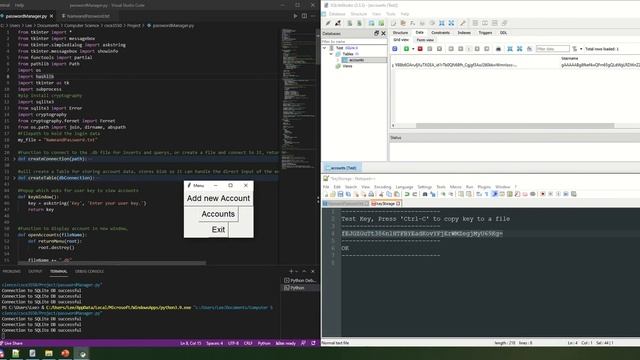Screen dimensions: 640x360
Task: Click Exit in the Menu window
Action: pos(218,229)
